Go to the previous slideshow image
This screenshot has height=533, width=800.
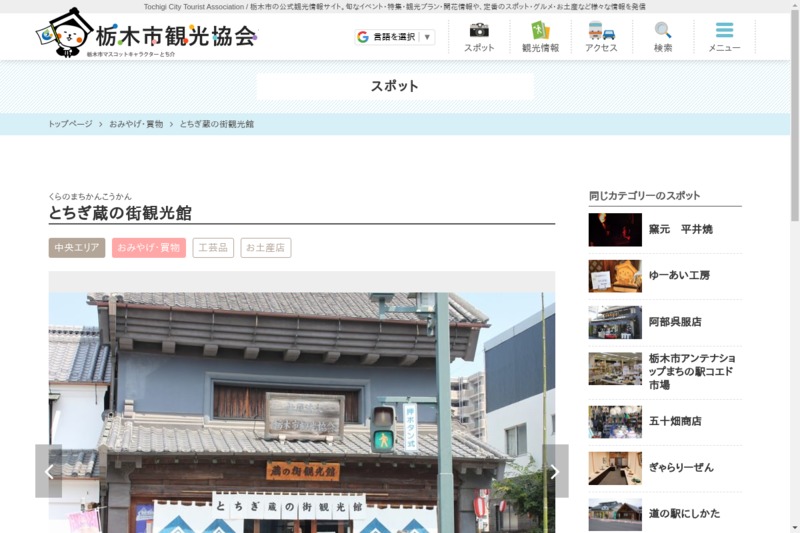pyautogui.click(x=49, y=471)
